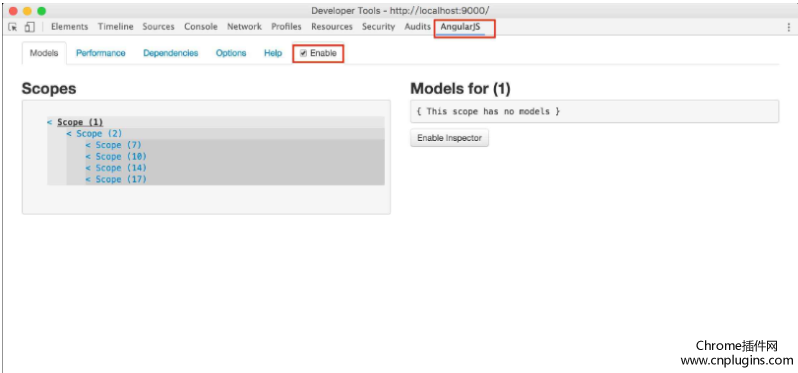Image resolution: width=798 pixels, height=373 pixels.
Task: Toggle arrow next to Scope (10)
Action: point(88,156)
